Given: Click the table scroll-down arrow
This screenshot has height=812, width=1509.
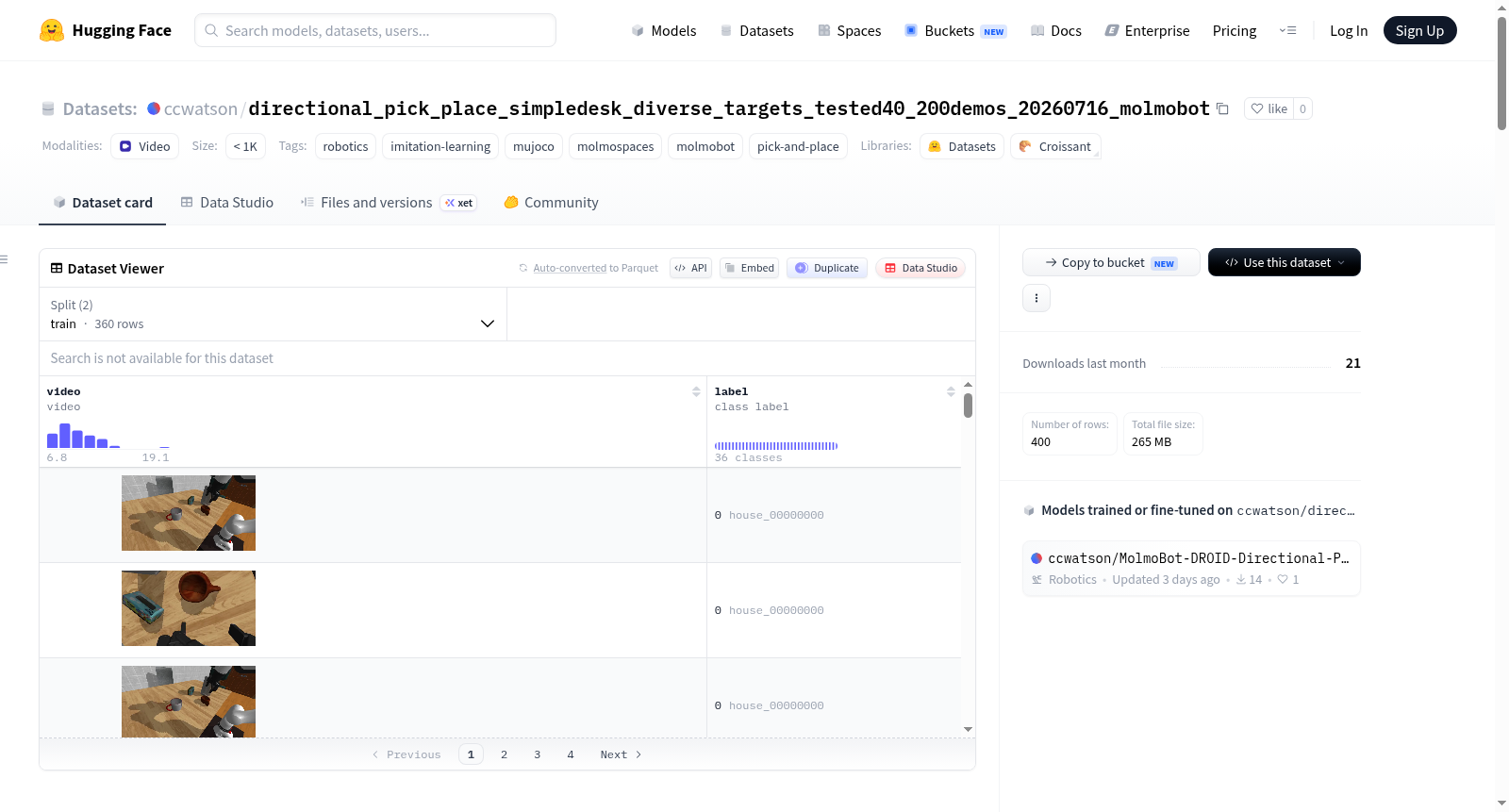Looking at the screenshot, I should [968, 729].
